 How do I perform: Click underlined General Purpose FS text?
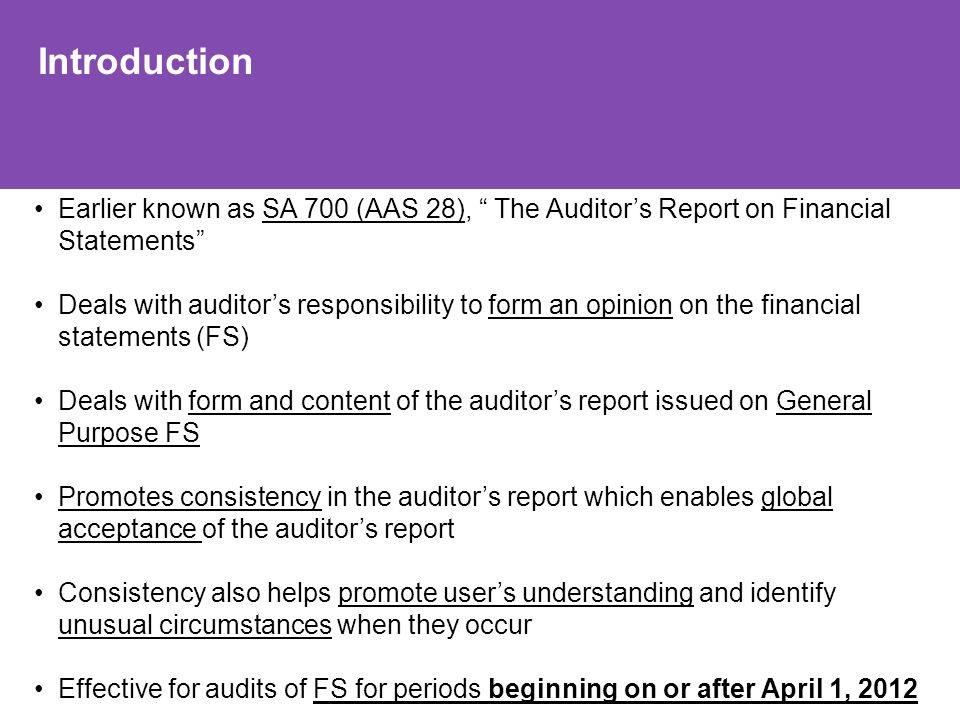465,417
